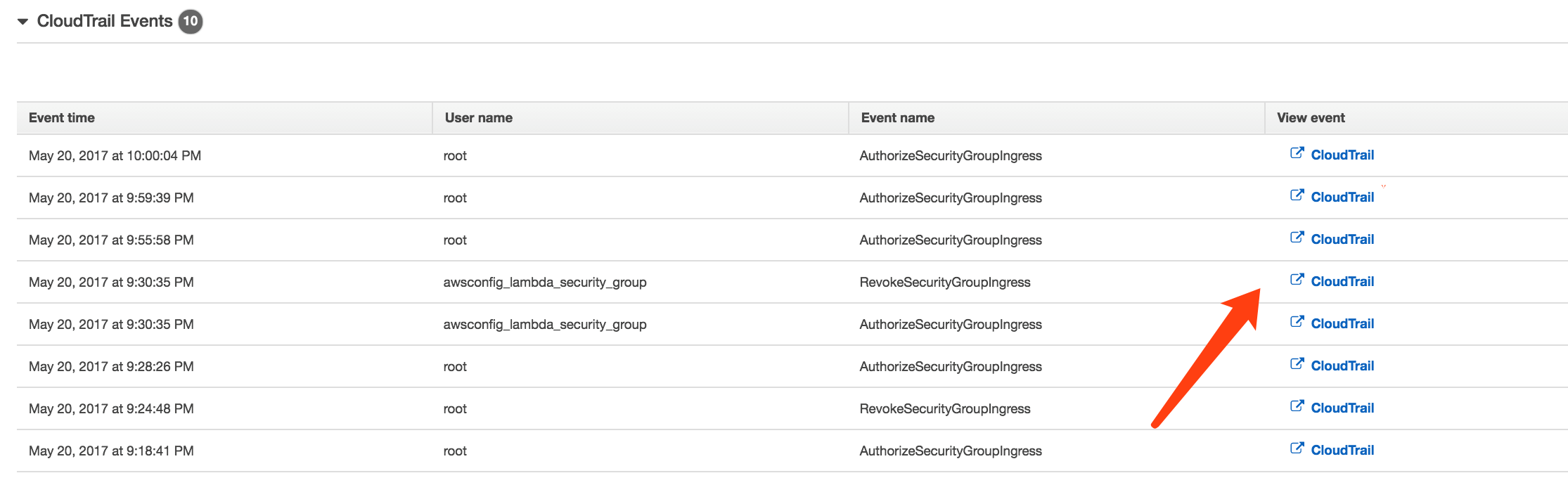Open CloudTrail link for 9:55:58 PM event

pyautogui.click(x=1342, y=240)
